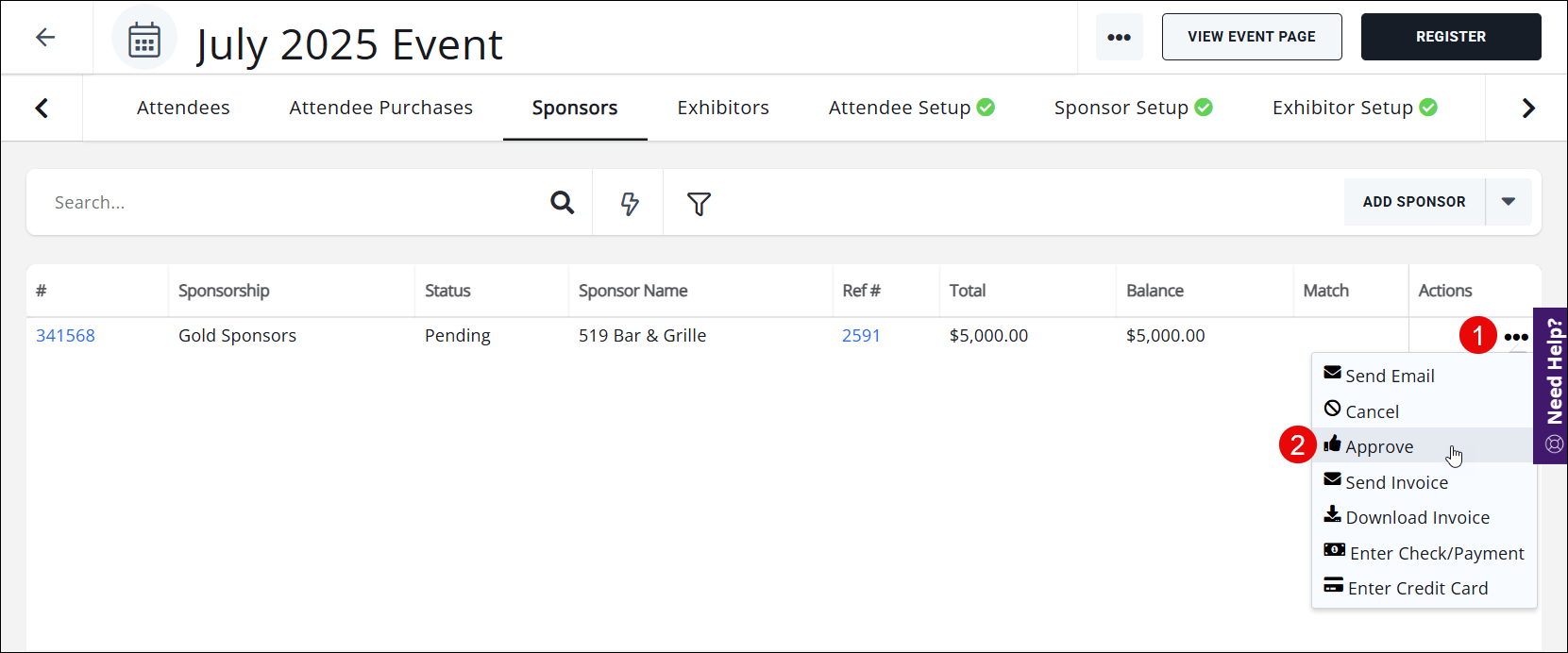Viewport: 1568px width, 653px height.
Task: Click the VIEW EVENT PAGE button
Action: pos(1252,37)
